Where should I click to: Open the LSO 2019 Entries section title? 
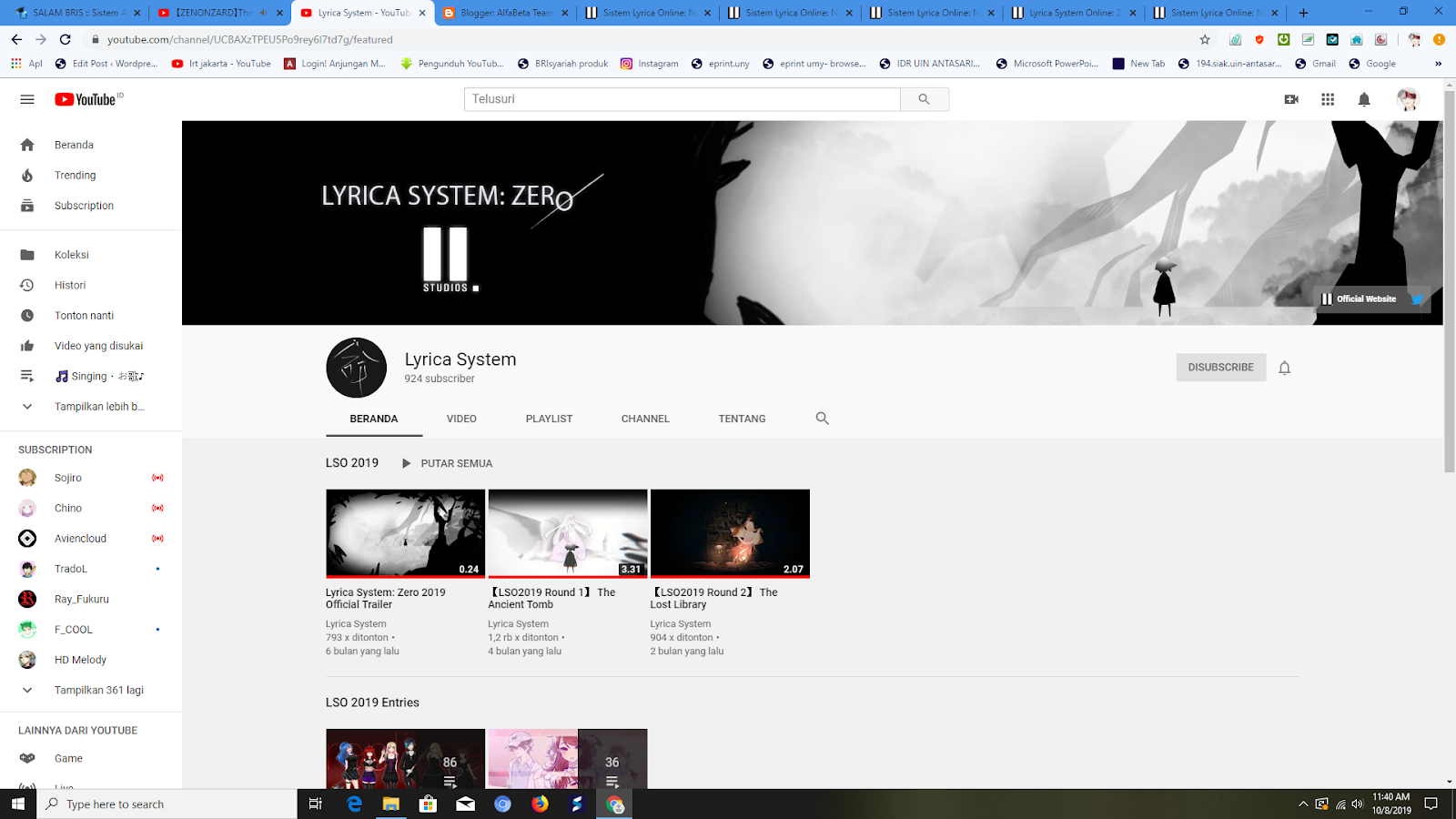click(x=372, y=703)
